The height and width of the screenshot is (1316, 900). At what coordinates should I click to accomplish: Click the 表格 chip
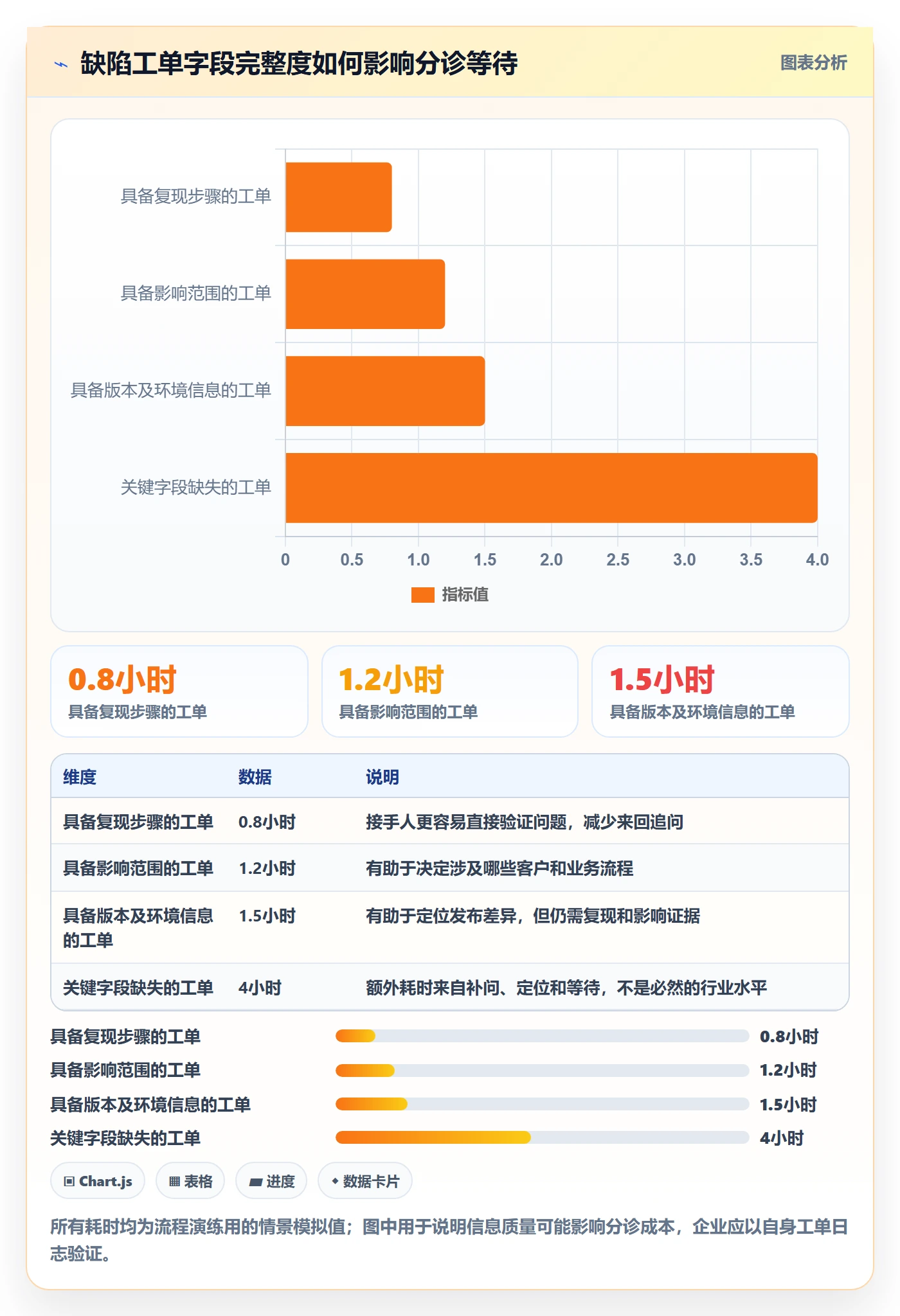point(190,1181)
